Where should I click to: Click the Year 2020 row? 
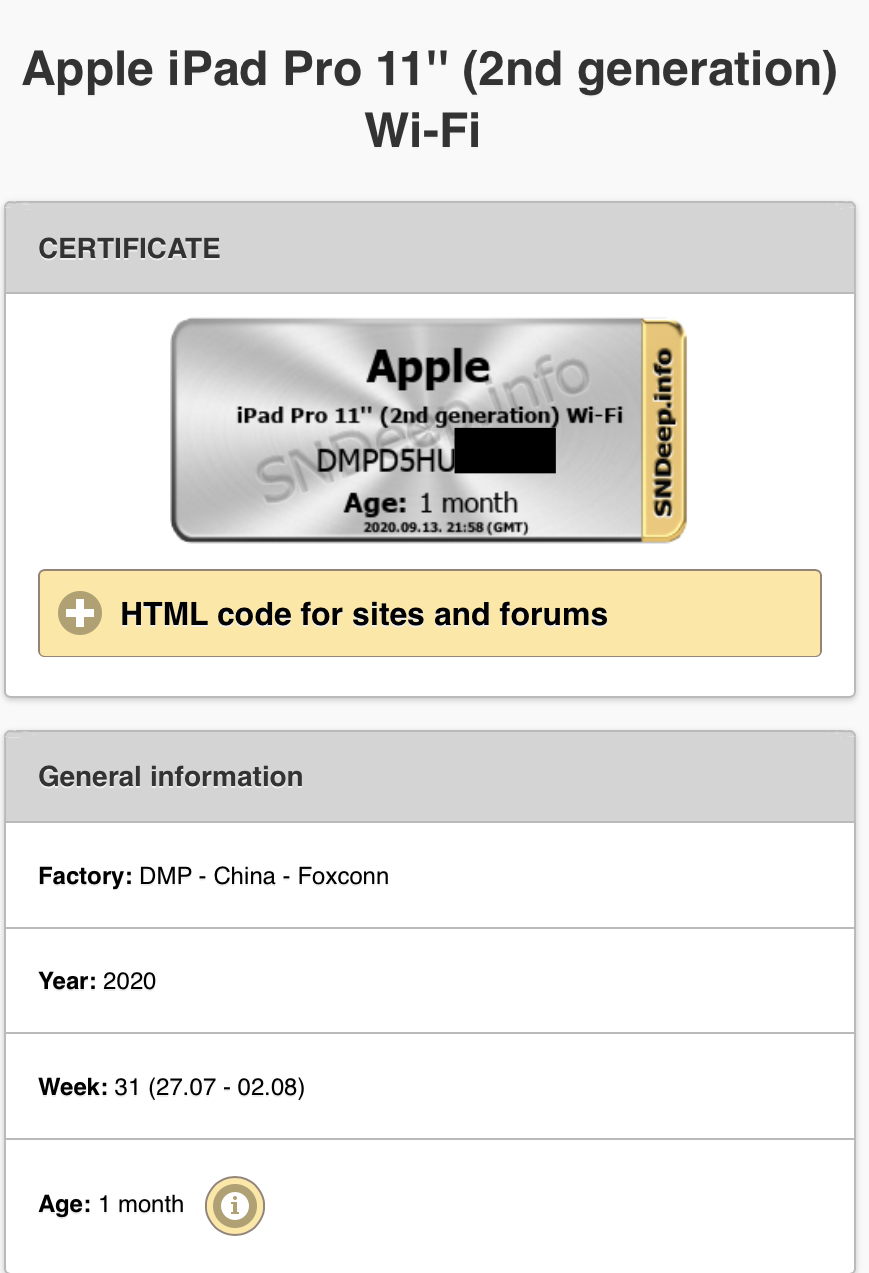click(x=430, y=981)
